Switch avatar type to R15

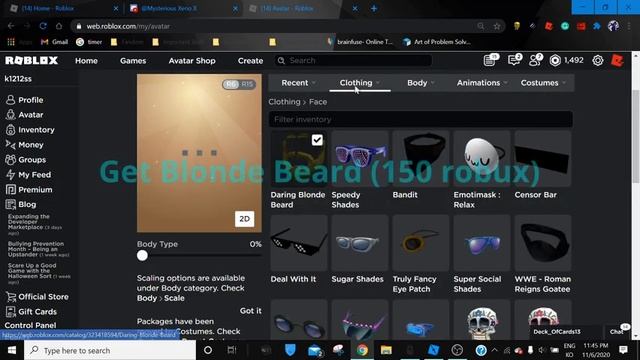pyautogui.click(x=247, y=84)
